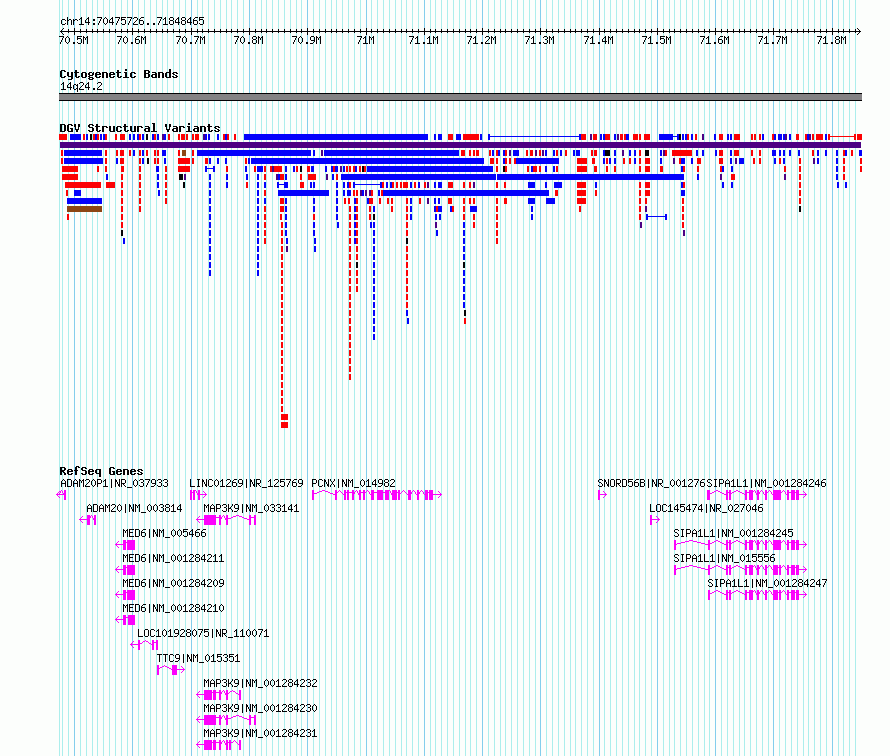Click the MAP3K9 NM_001284232 transcript glyph

pyautogui.click(x=219, y=695)
